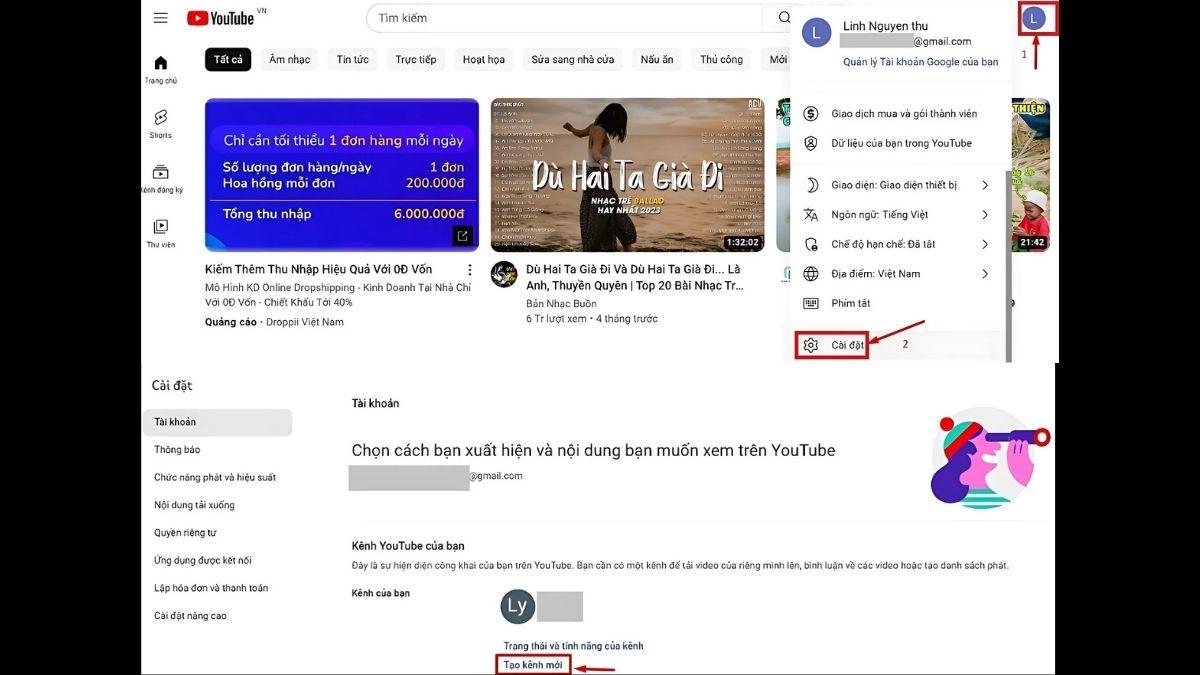Expand Chế độ hạn chế: Đã tắt arrow
The width and height of the screenshot is (1200, 675).
(985, 244)
